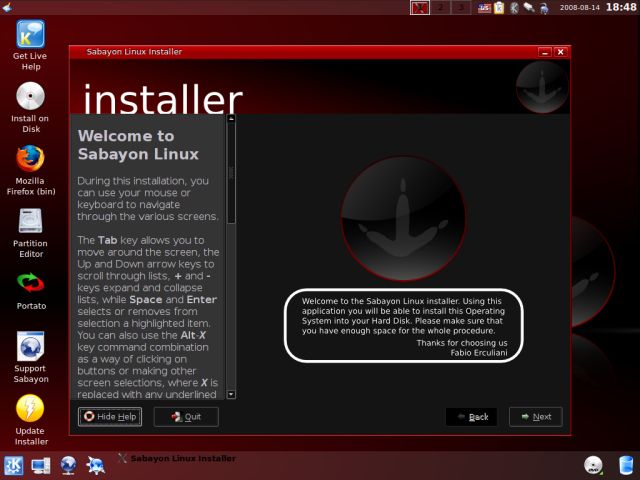Click help panel scrollbar up arrow
This screenshot has width=640, height=480.
[231, 119]
